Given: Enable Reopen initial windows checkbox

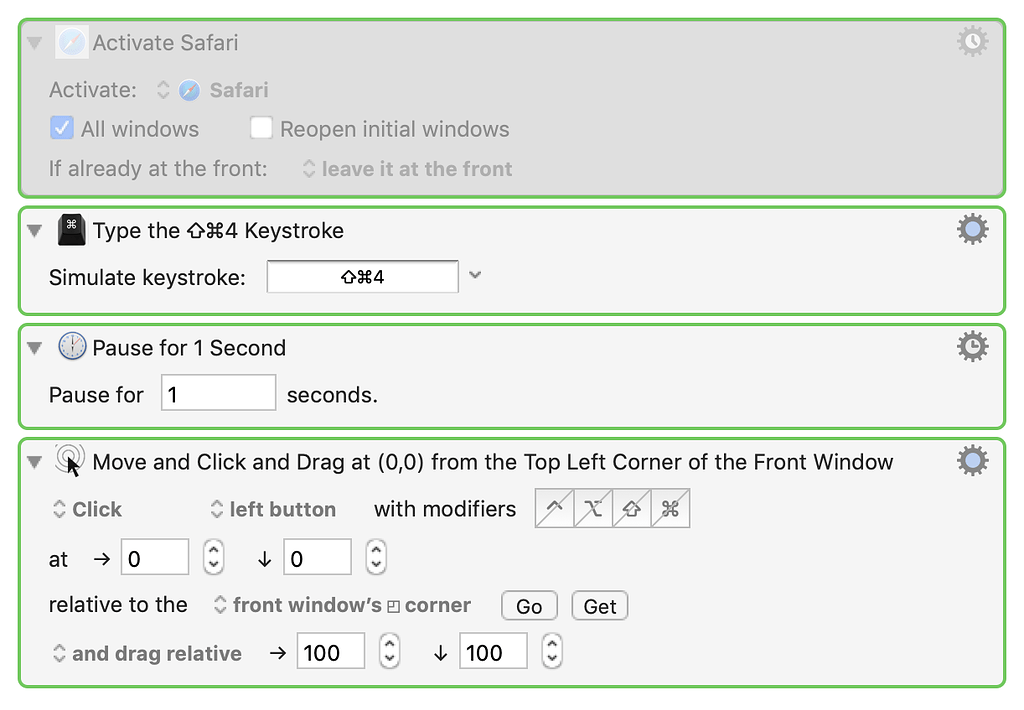Looking at the screenshot, I should [x=261, y=129].
